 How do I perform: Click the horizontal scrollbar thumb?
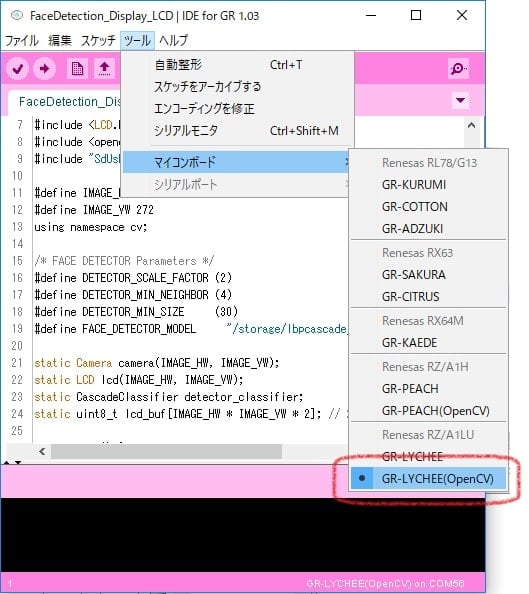(x=166, y=452)
